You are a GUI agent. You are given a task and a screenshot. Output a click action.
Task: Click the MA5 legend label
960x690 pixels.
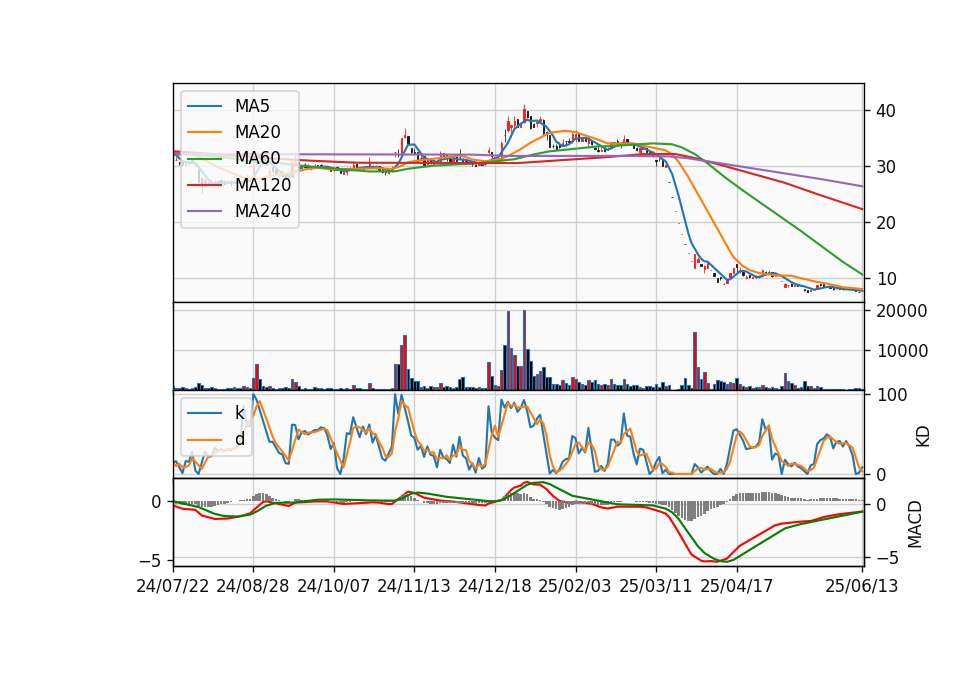pyautogui.click(x=252, y=106)
